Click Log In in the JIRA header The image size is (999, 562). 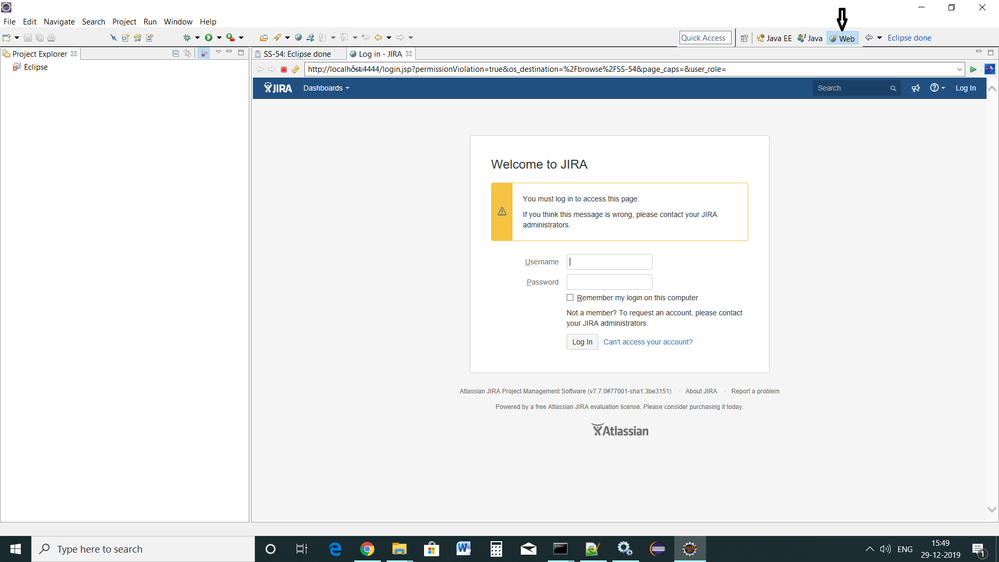[965, 88]
